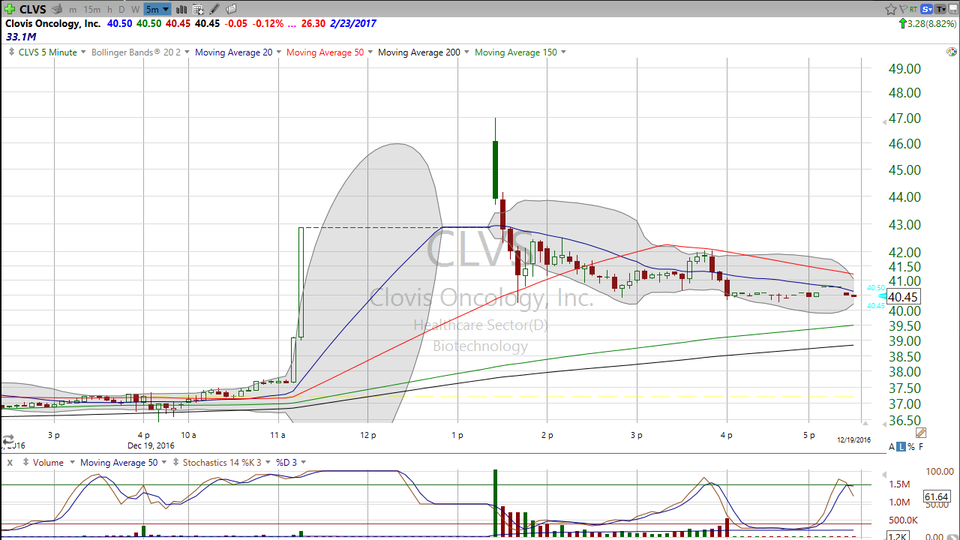Click the small triangle marker near 47.00

(883, 122)
